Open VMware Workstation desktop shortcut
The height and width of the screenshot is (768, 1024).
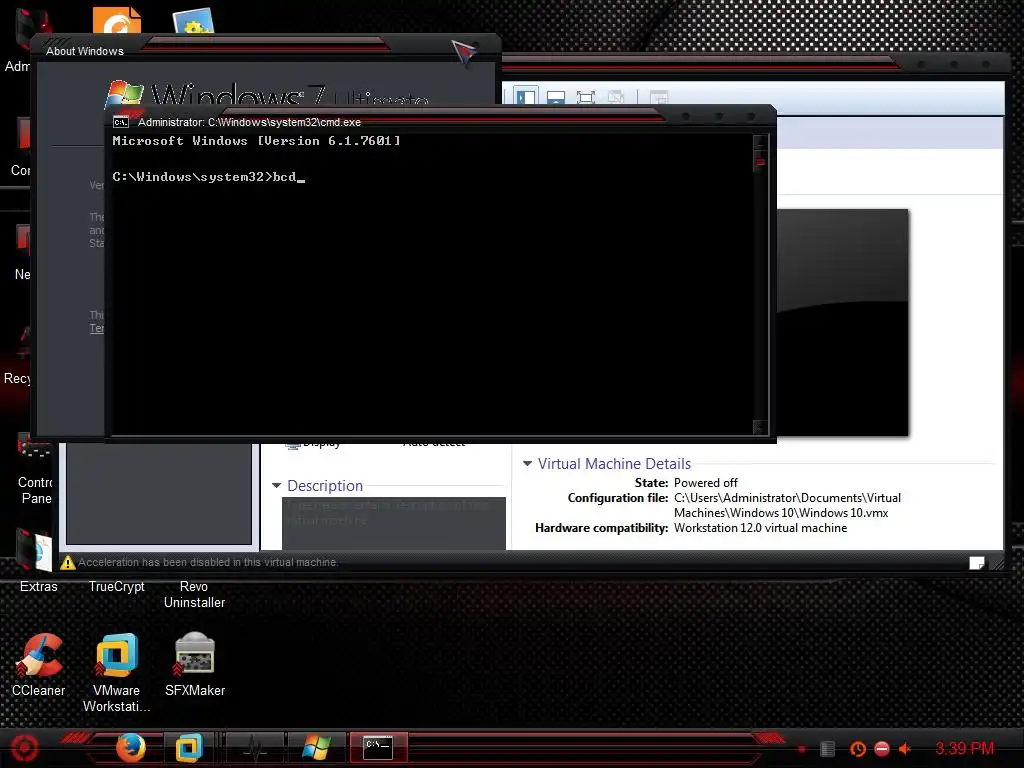point(116,673)
